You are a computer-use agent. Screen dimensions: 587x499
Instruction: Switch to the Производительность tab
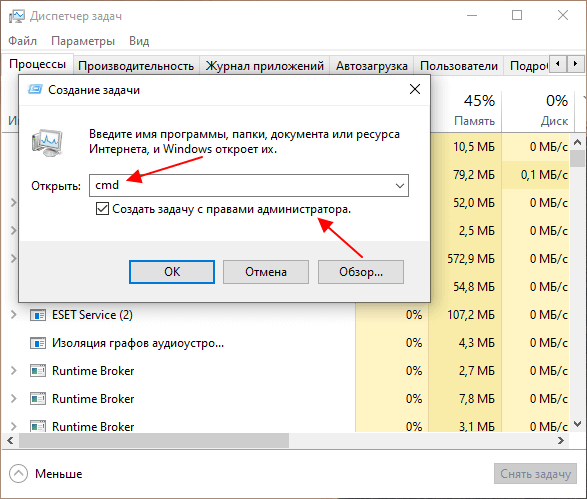(136, 66)
